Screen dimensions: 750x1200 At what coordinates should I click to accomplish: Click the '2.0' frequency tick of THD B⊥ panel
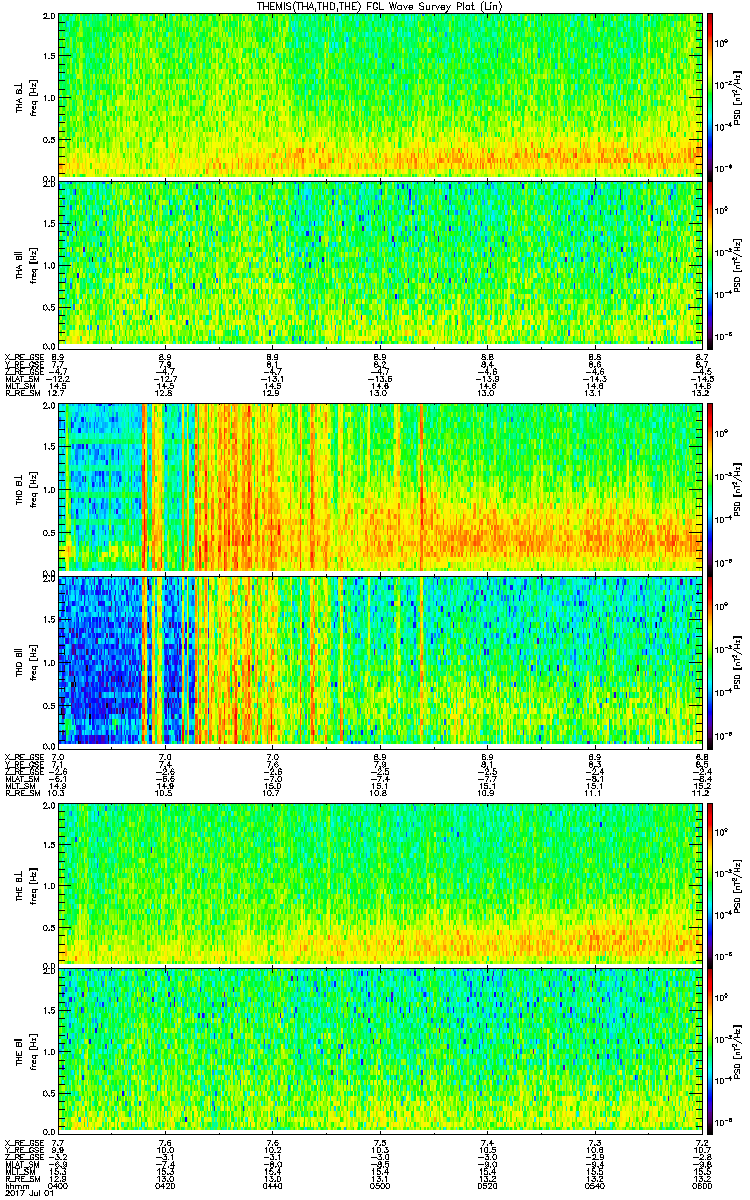point(49,408)
